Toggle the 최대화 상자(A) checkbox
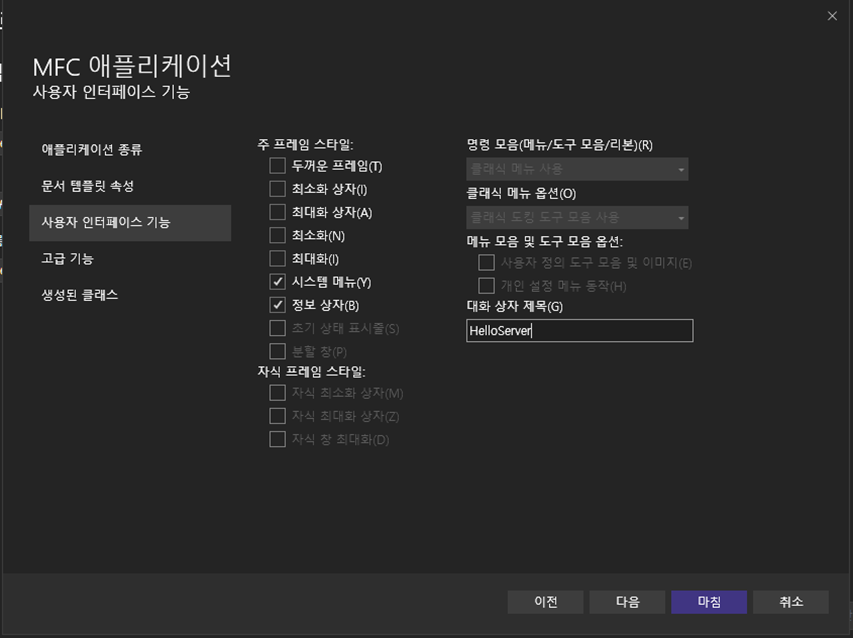Image resolution: width=853 pixels, height=638 pixels. 277,212
